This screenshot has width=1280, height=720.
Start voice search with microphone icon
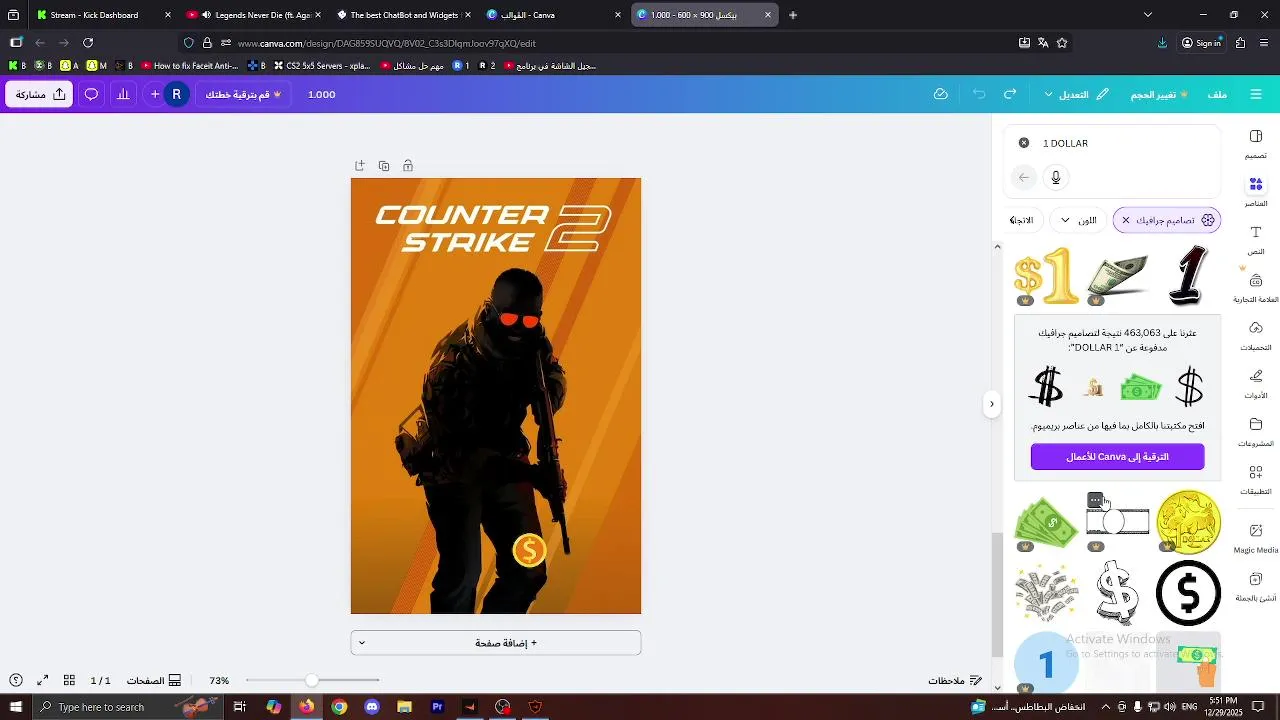1056,177
